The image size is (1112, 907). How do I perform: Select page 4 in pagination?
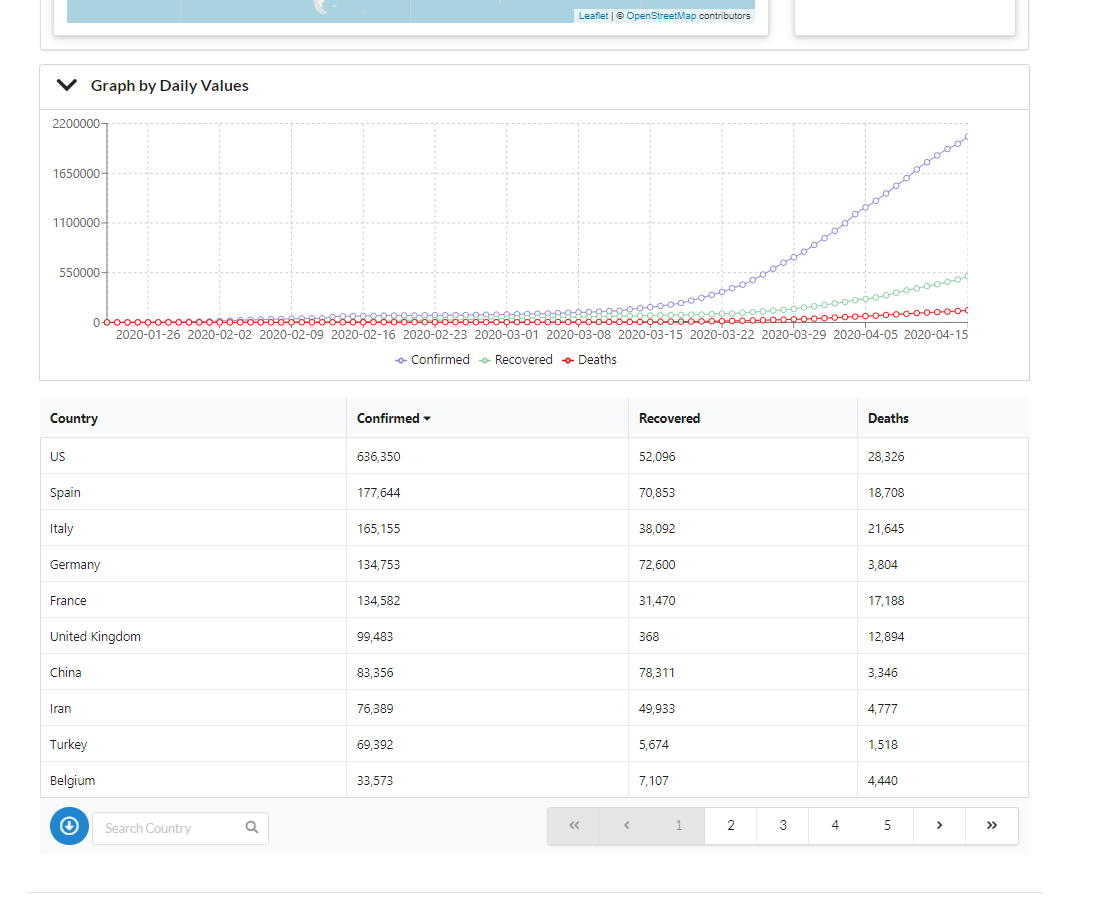835,825
